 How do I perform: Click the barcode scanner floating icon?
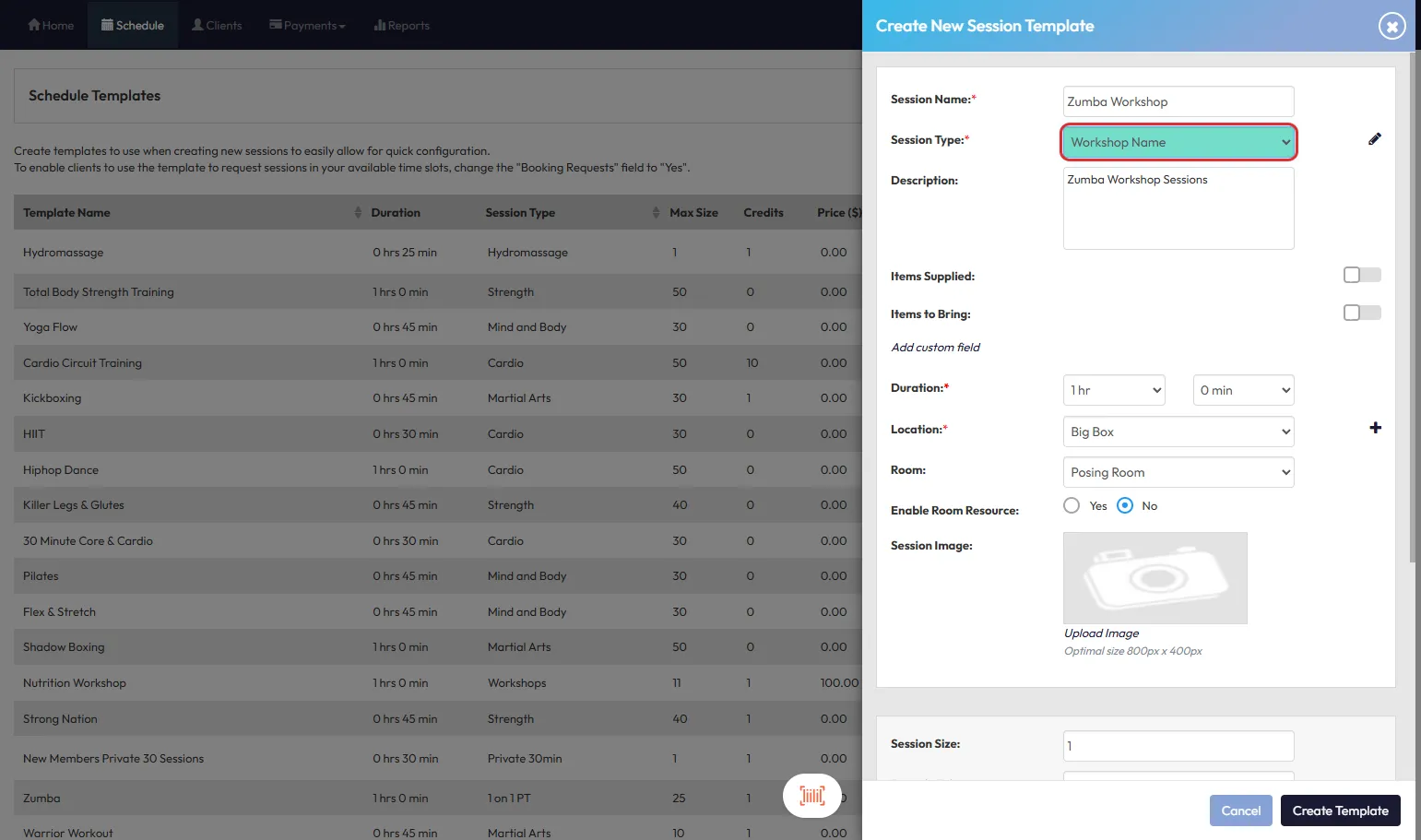811,796
